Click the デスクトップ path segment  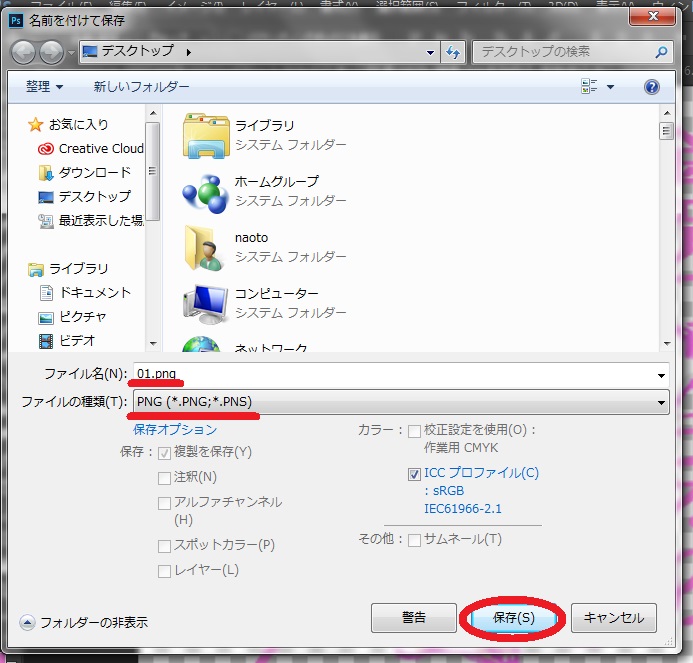137,51
